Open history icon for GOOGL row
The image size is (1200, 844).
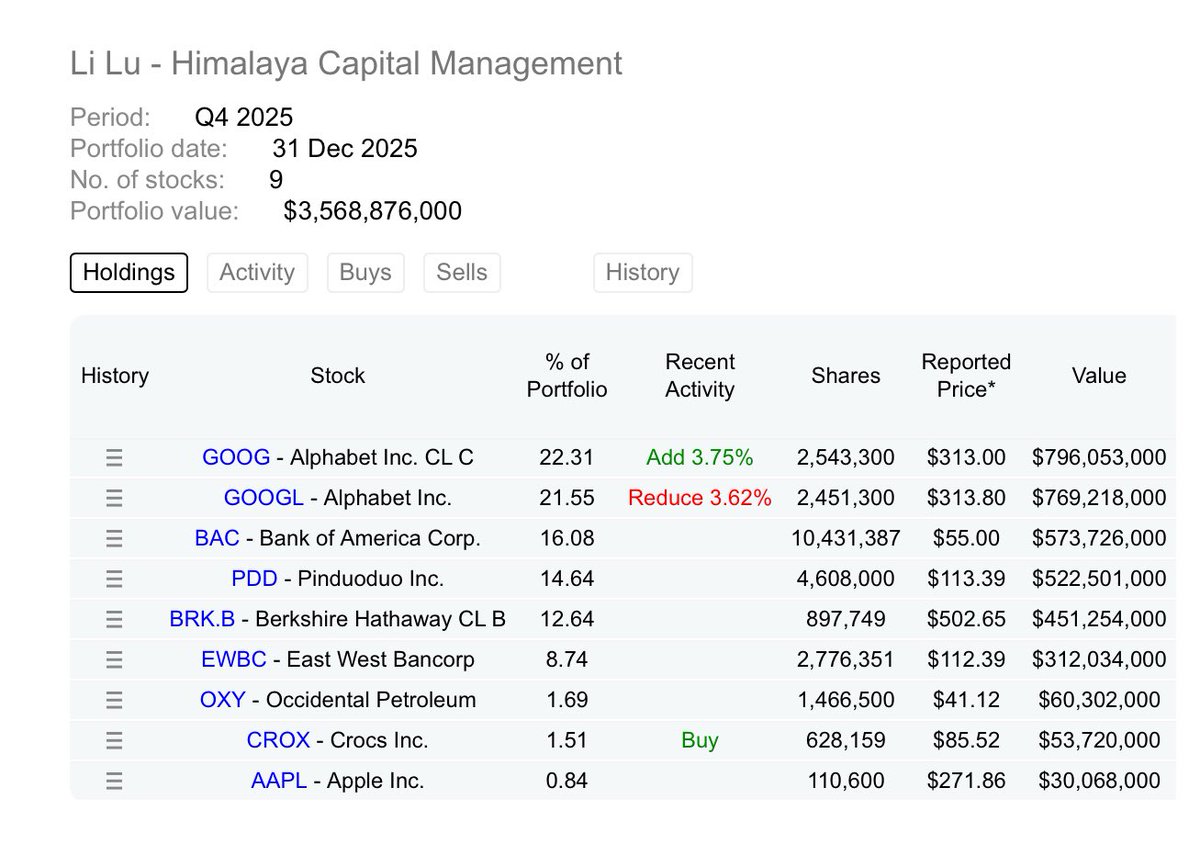tap(114, 498)
